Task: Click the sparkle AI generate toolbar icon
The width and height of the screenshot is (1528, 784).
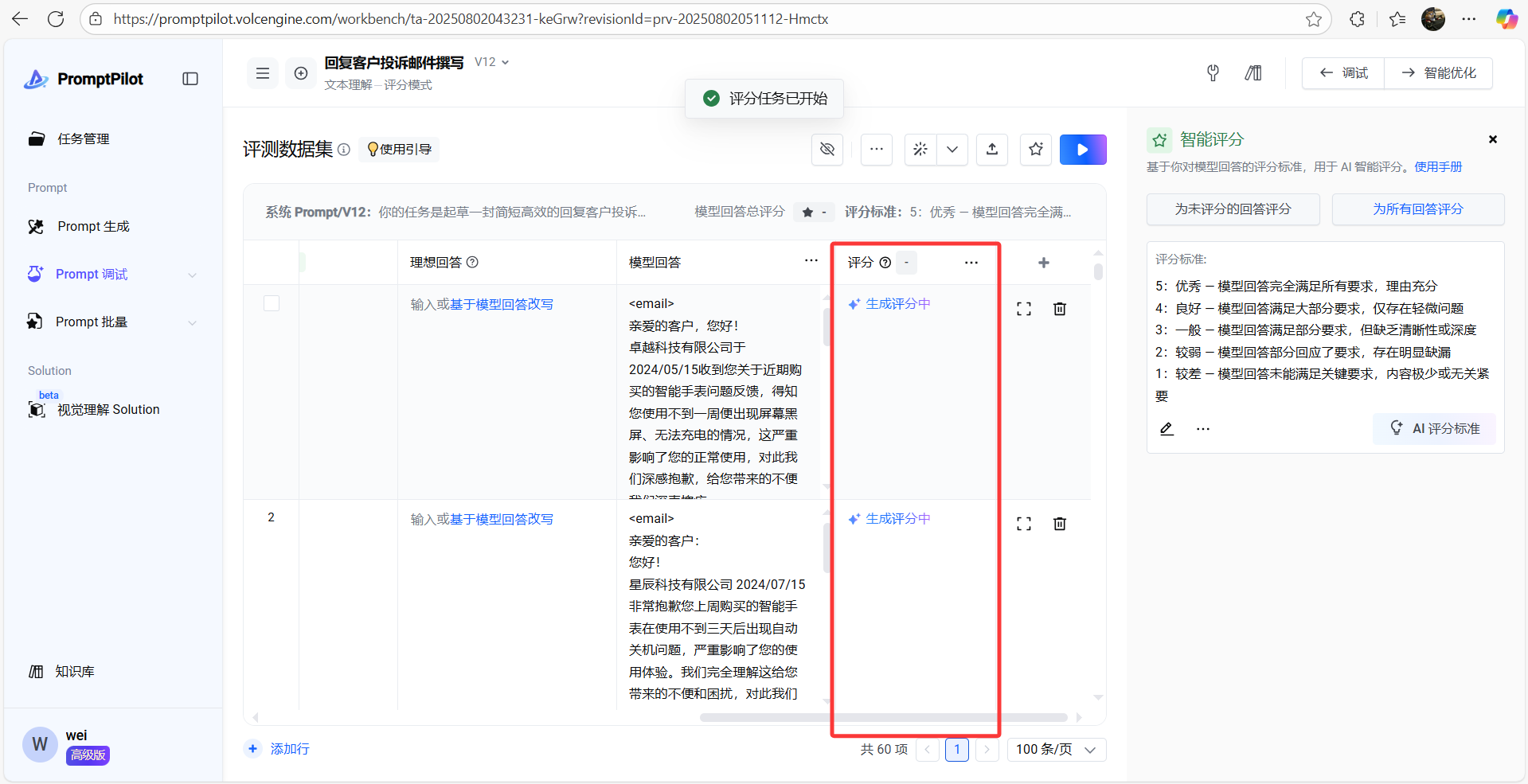Action: (920, 150)
